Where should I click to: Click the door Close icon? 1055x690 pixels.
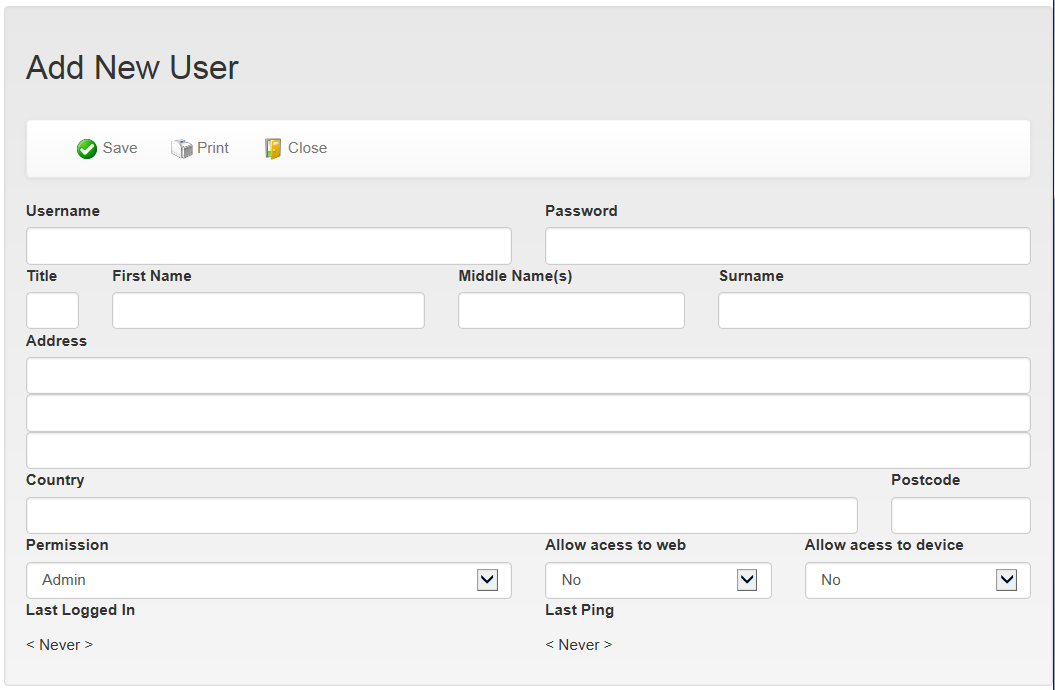272,149
